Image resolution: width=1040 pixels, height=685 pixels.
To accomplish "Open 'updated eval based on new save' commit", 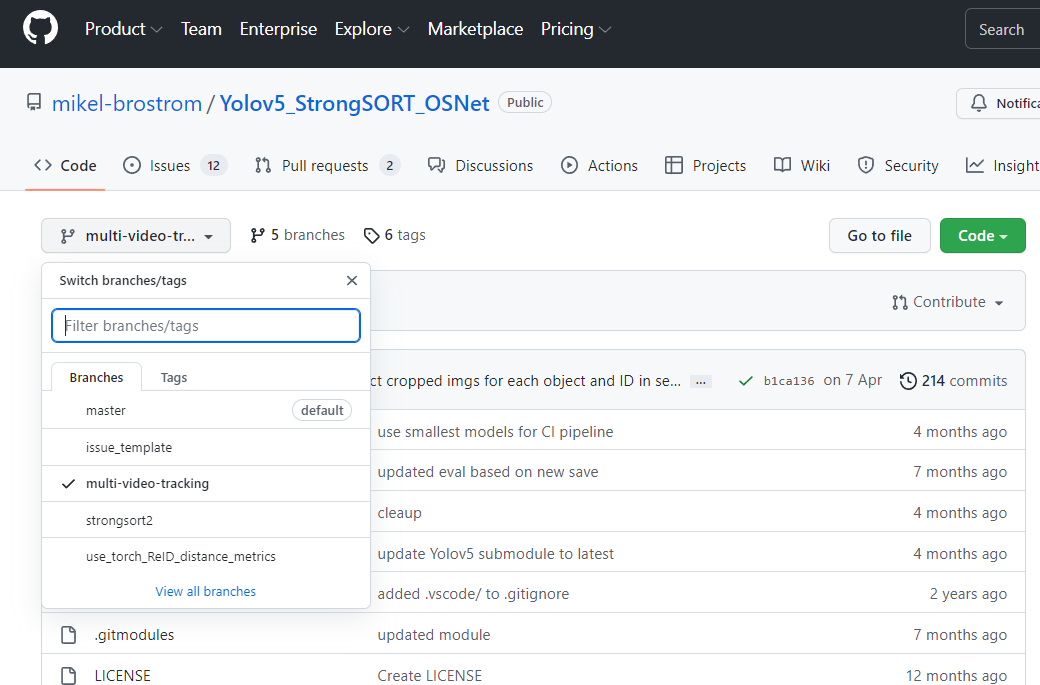I will coord(488,471).
